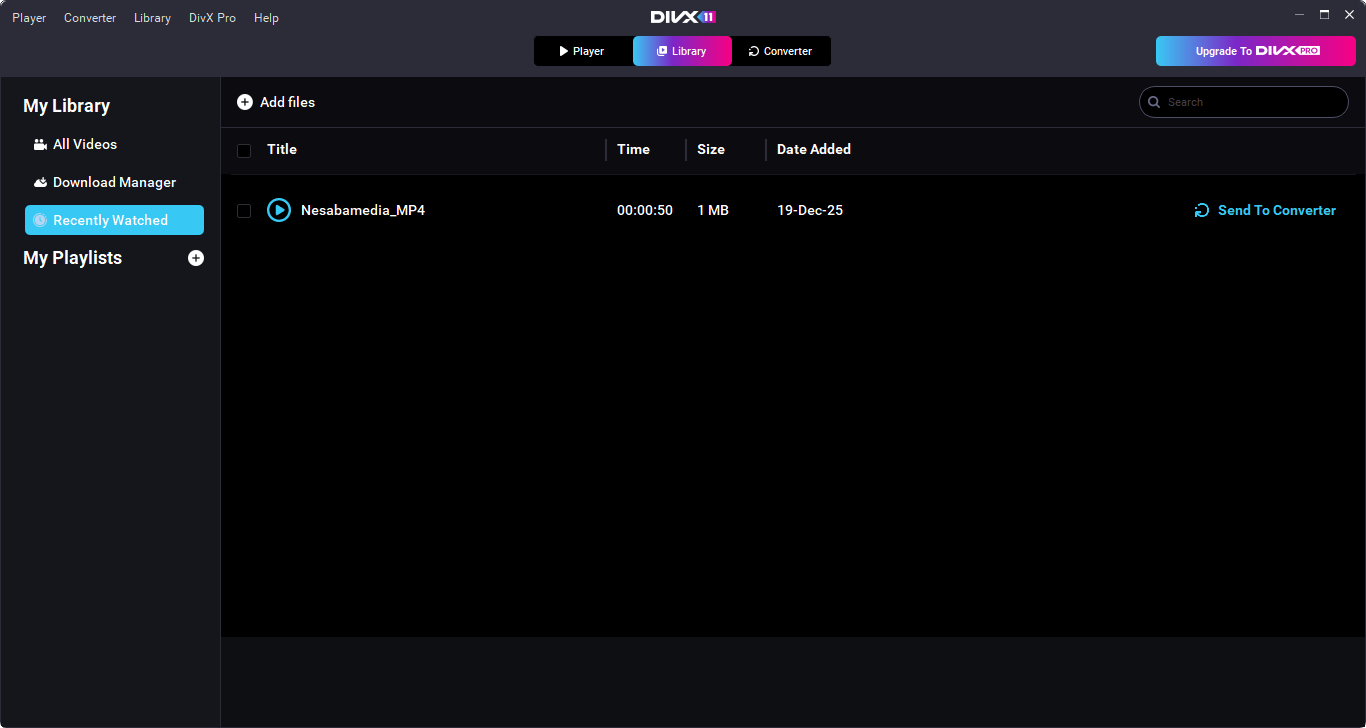Switch to the Converter tab

[781, 51]
